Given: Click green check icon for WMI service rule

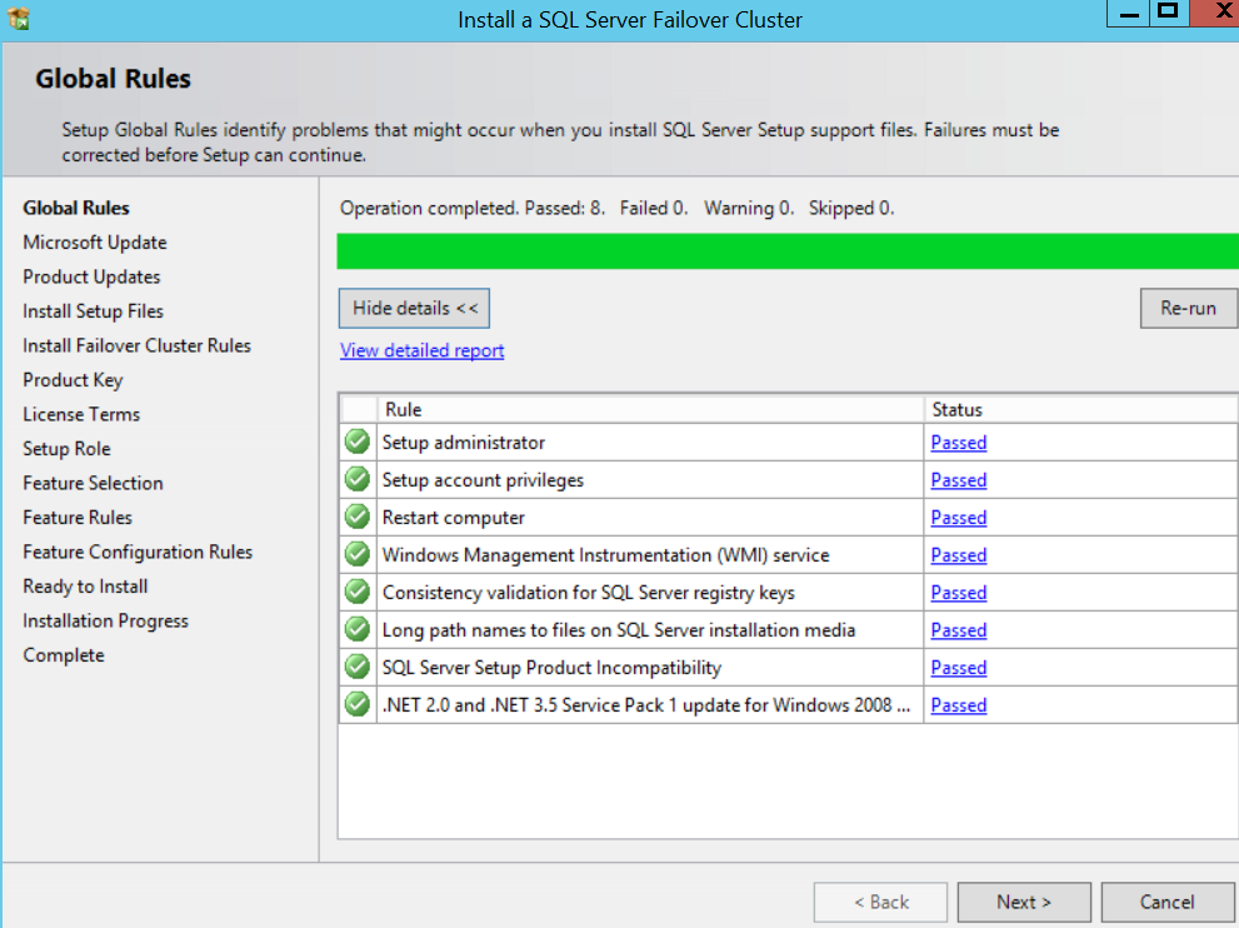Looking at the screenshot, I should pos(357,555).
